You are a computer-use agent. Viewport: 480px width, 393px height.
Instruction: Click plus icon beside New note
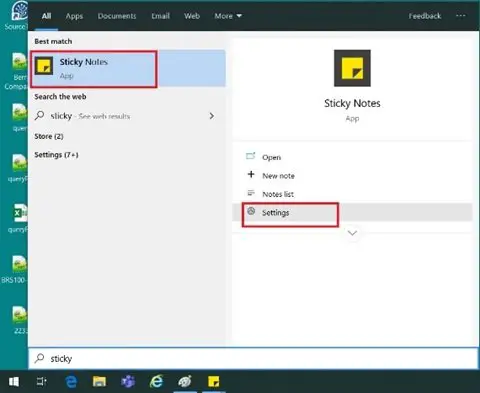click(x=251, y=174)
